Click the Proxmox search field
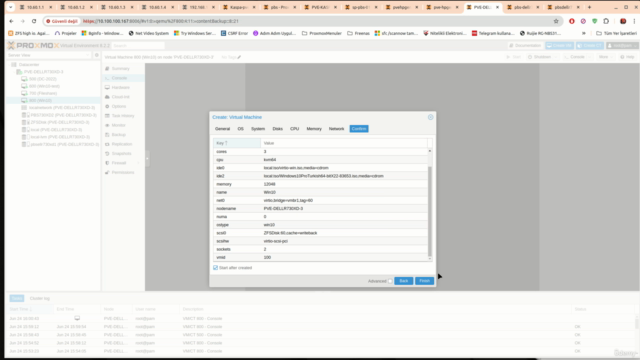The height and width of the screenshot is (360, 640). click(x=138, y=46)
